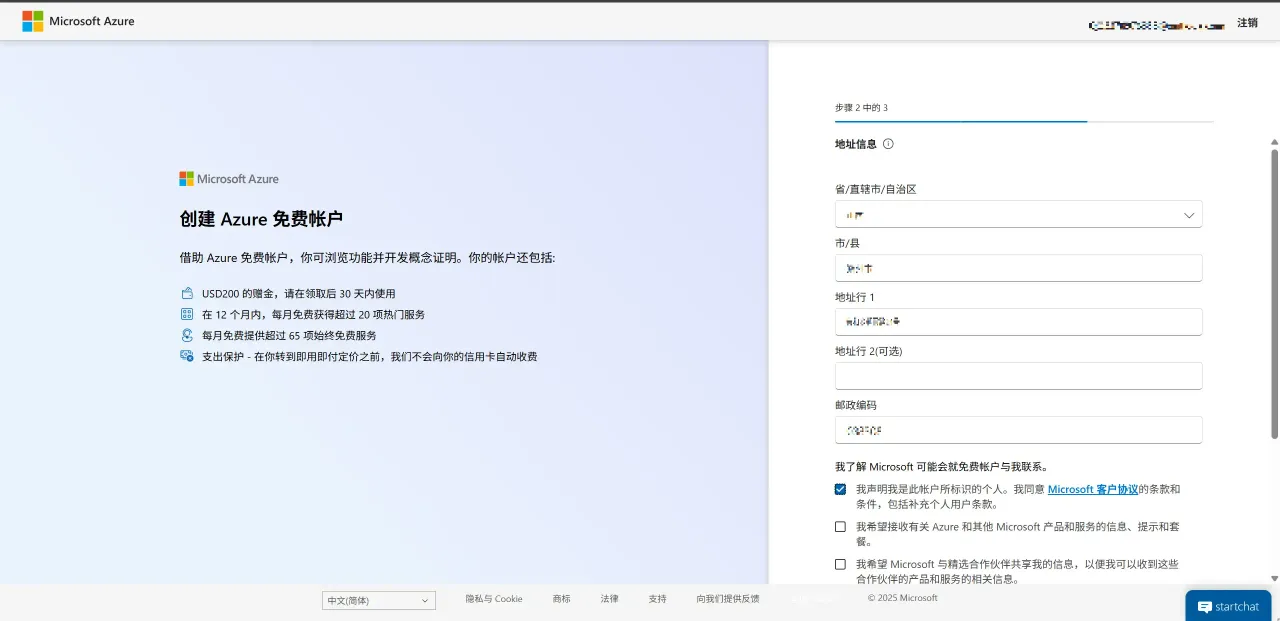Click the 创建 Azure 免费帐户 heading
This screenshot has height=621, width=1280.
[261, 219]
